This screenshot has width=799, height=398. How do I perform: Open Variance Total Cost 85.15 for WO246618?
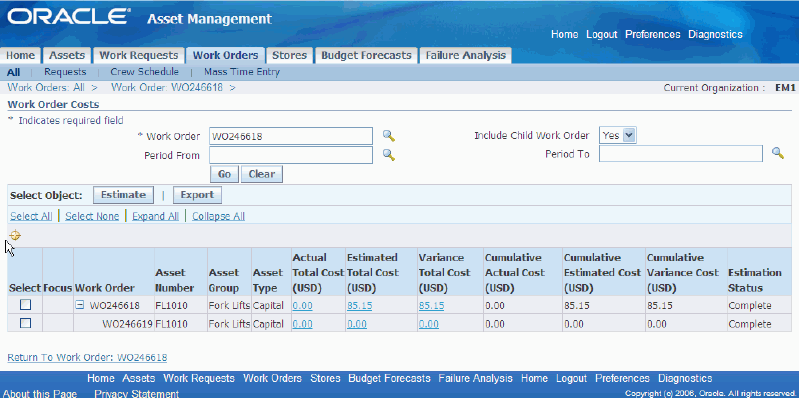click(431, 306)
